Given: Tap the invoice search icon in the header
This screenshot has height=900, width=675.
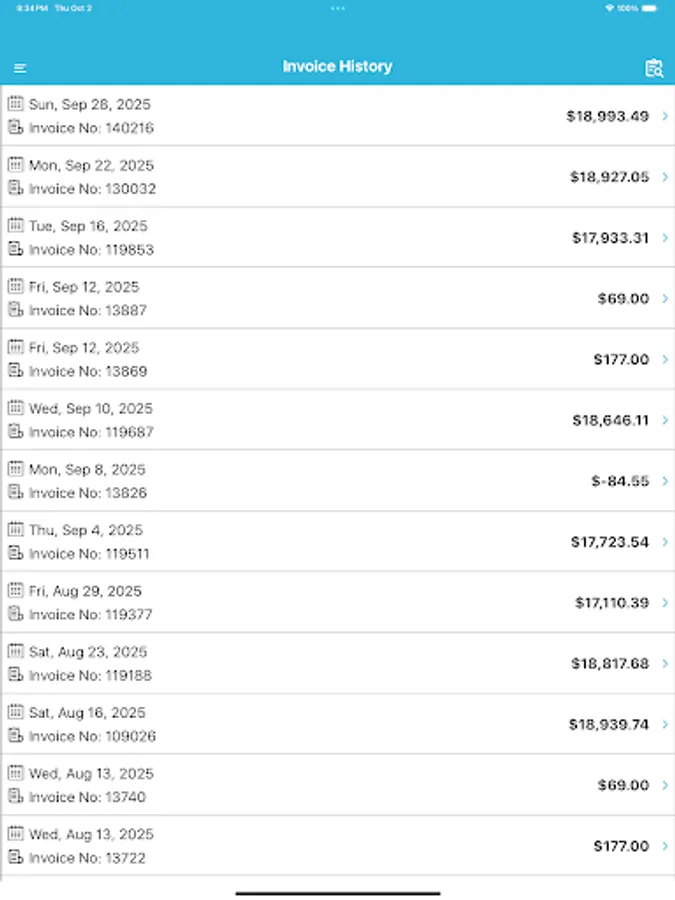Looking at the screenshot, I should (654, 67).
